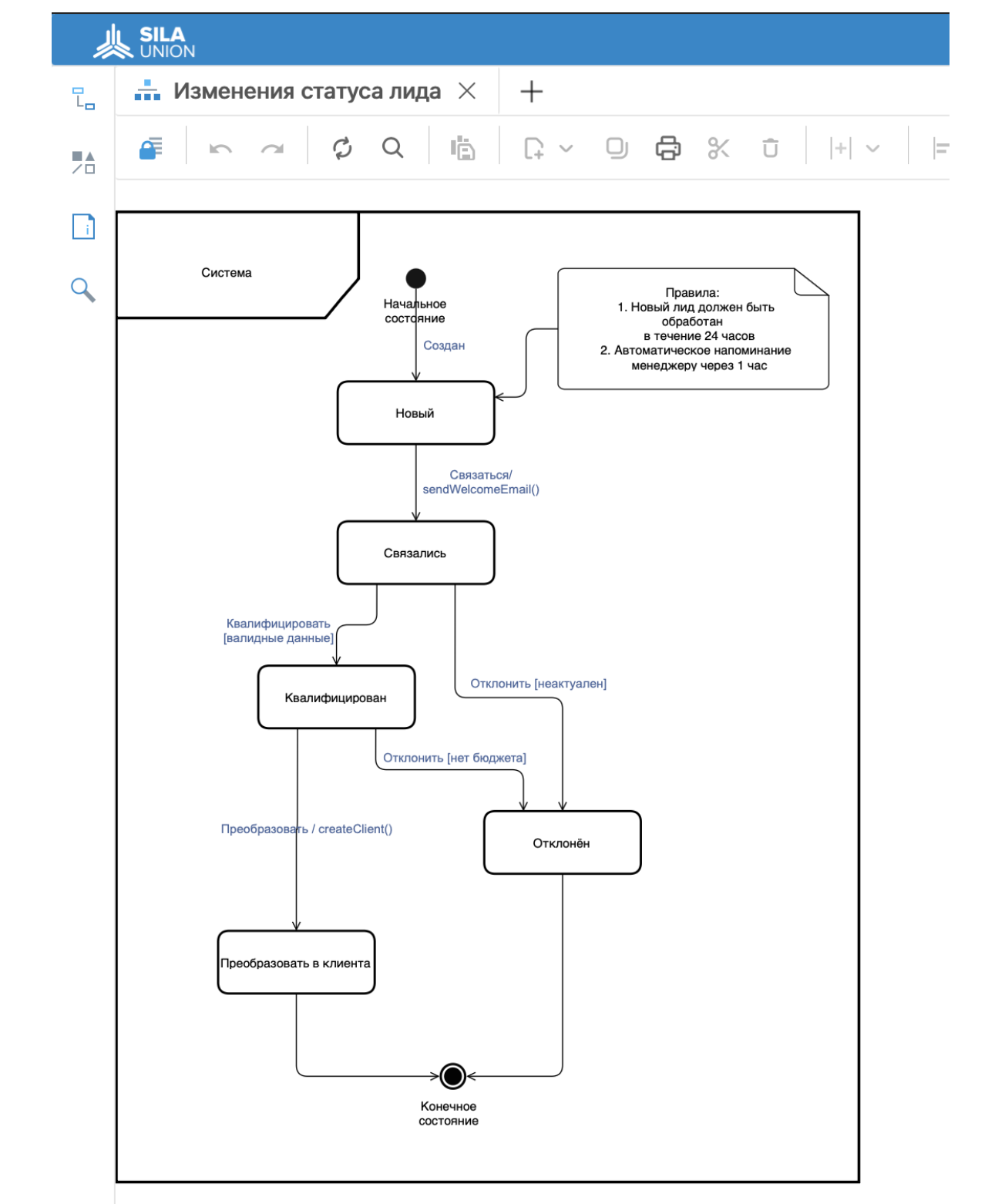1005x1204 pixels.
Task: Open the document info icon in sidebar
Action: 83,227
